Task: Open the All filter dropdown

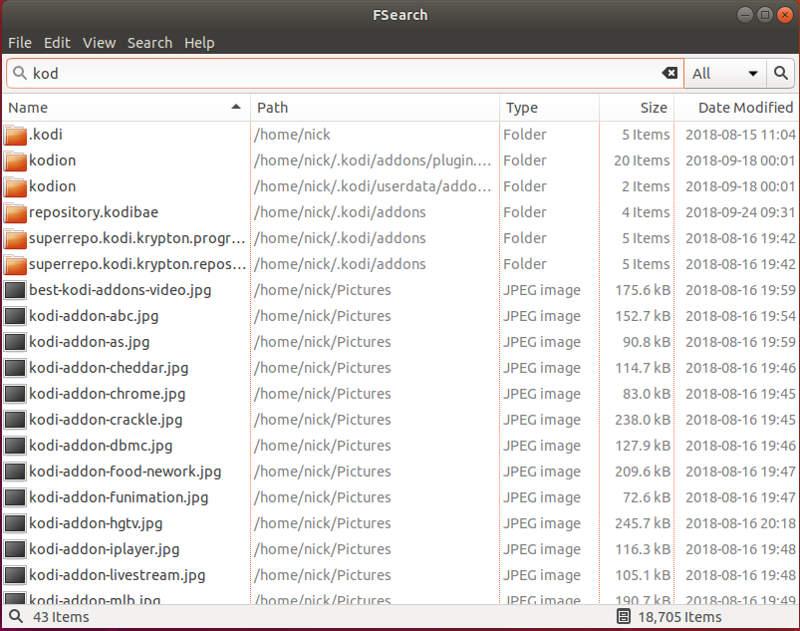Action: [720, 73]
